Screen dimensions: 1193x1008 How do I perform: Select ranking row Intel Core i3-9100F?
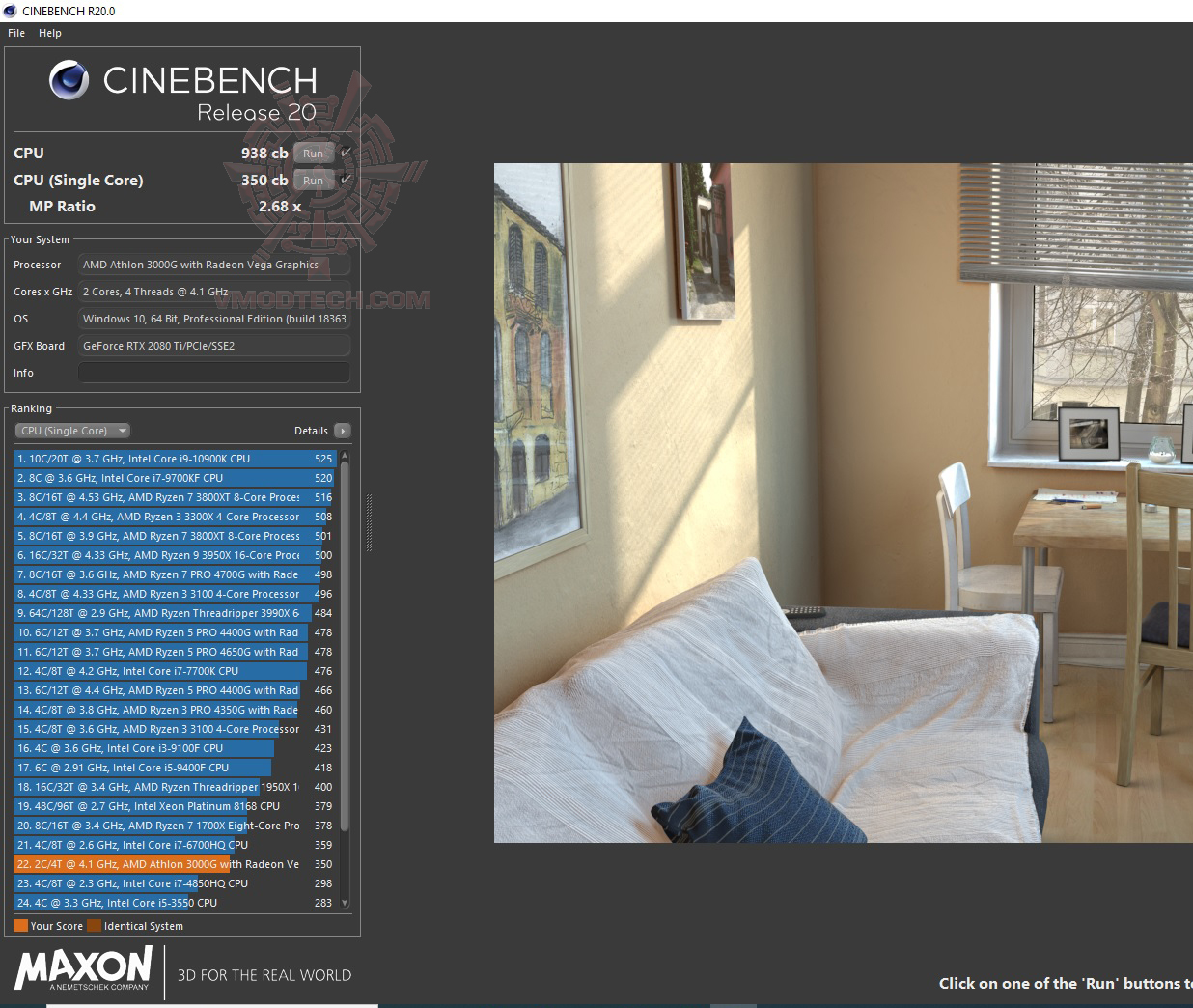175,748
